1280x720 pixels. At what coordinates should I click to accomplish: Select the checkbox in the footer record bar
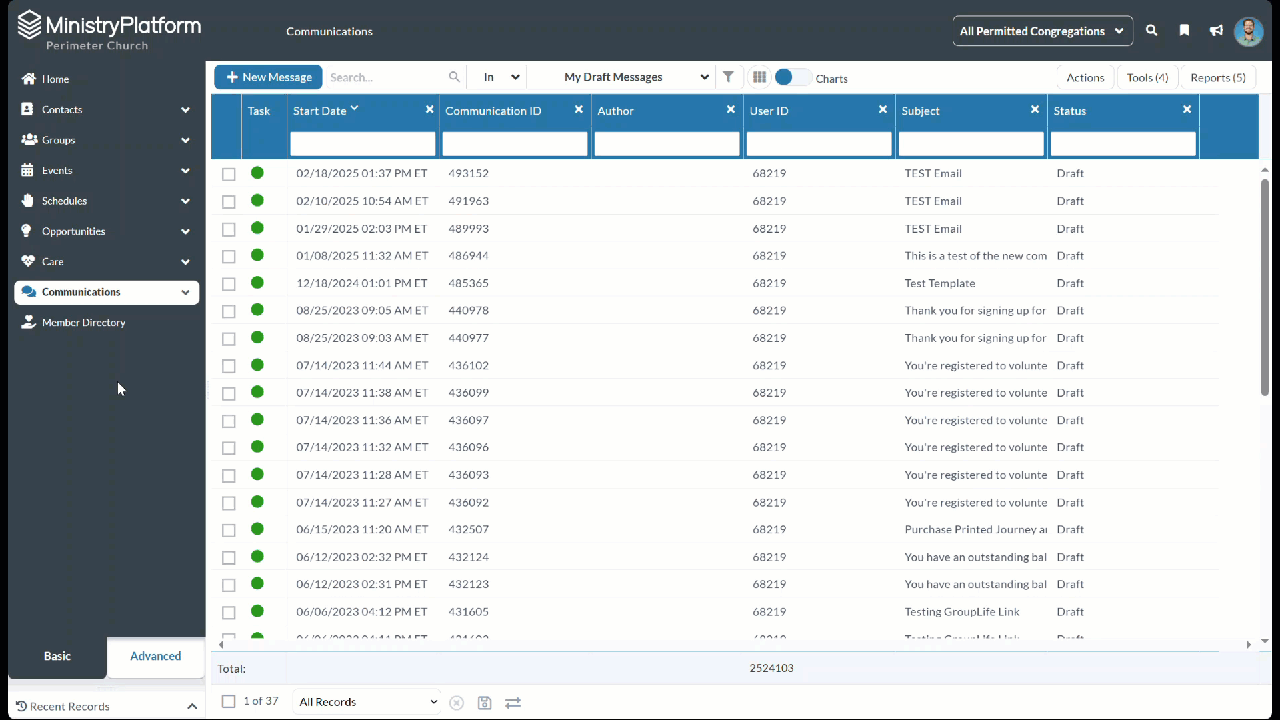tap(228, 702)
